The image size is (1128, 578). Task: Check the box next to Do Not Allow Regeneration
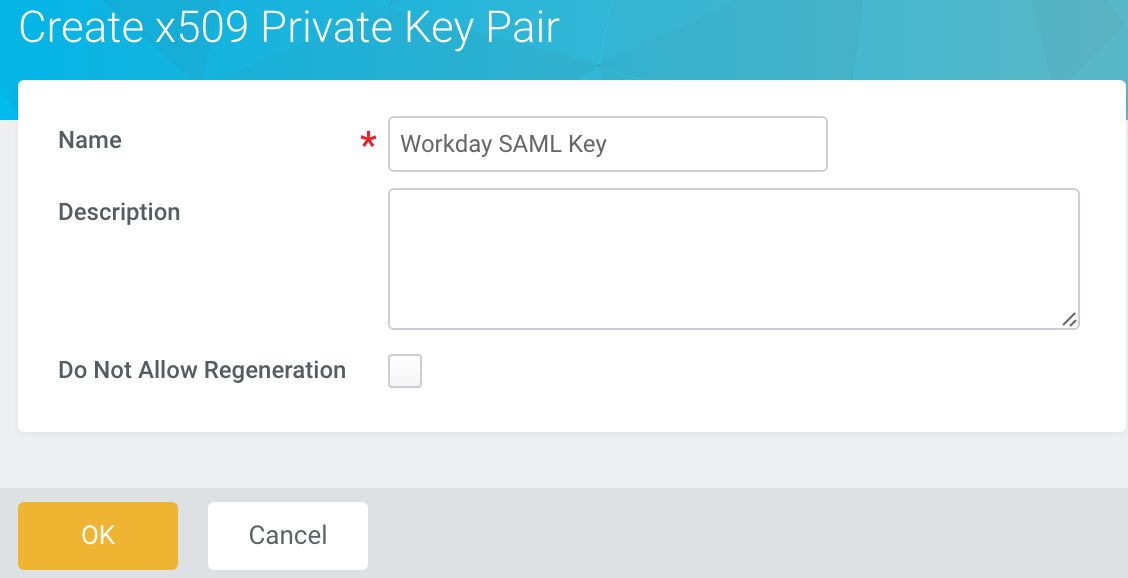405,371
